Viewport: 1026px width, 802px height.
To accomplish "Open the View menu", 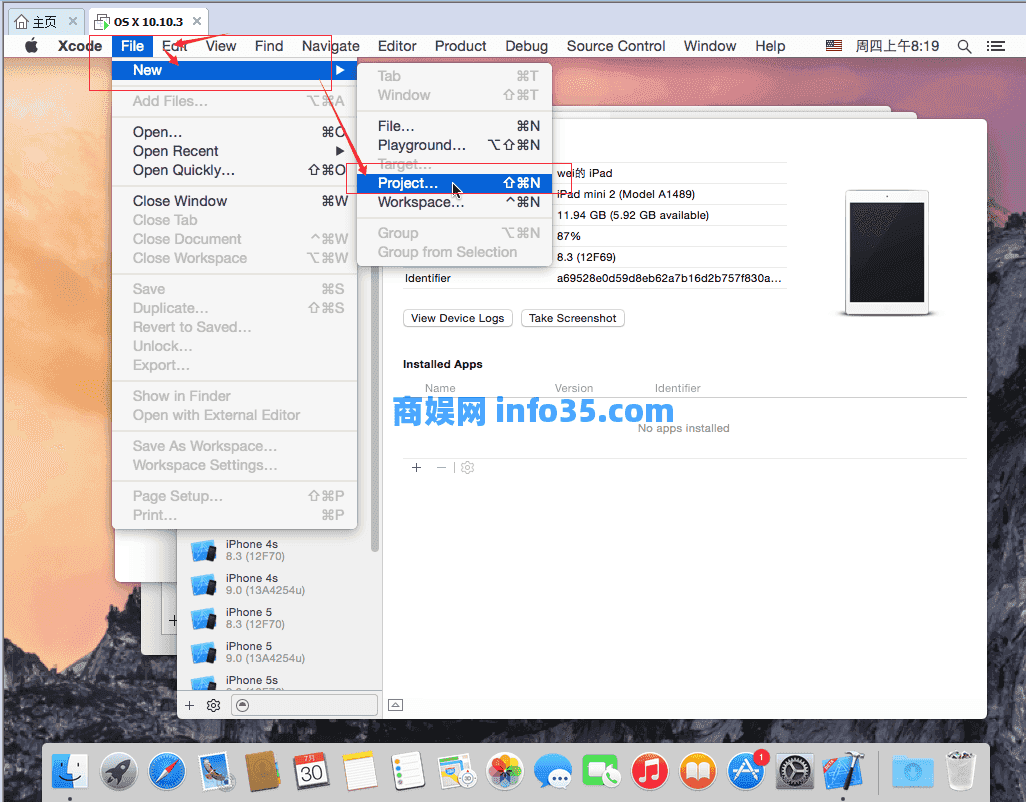I will (x=221, y=46).
